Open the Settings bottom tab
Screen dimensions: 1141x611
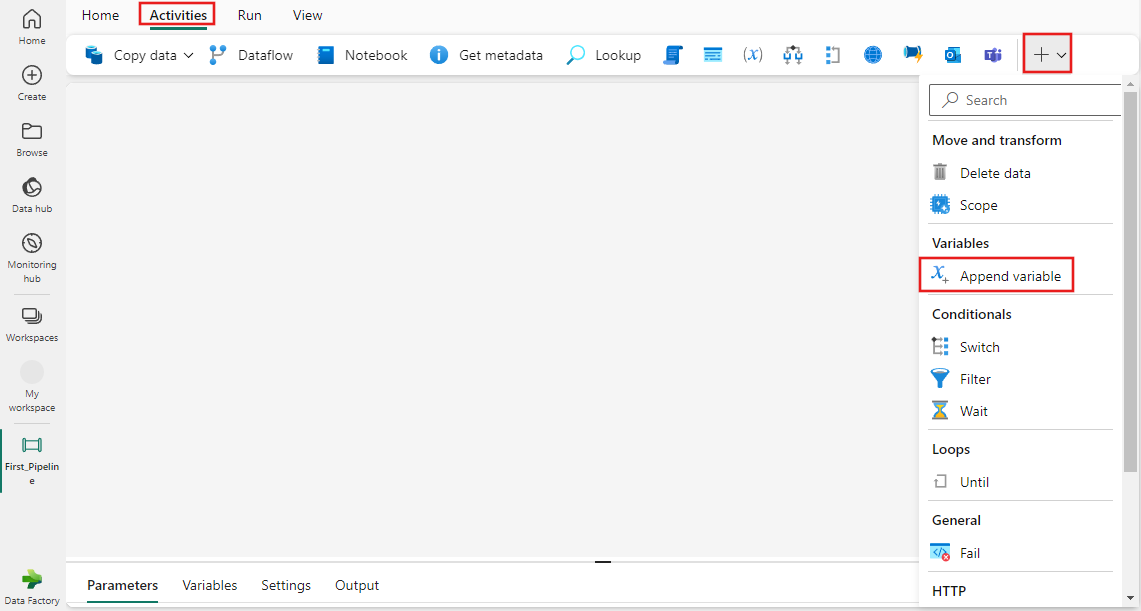tap(286, 586)
